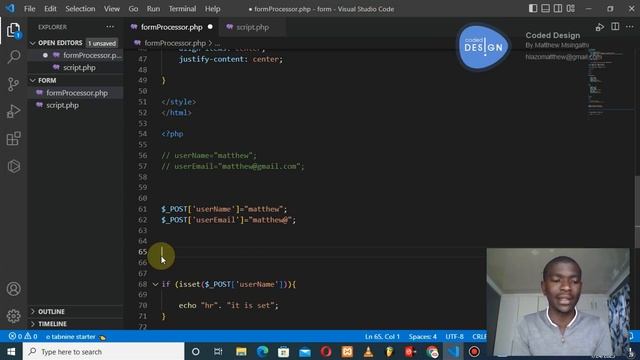
Task: Open Google Chrome from the taskbar
Action: click(432, 351)
